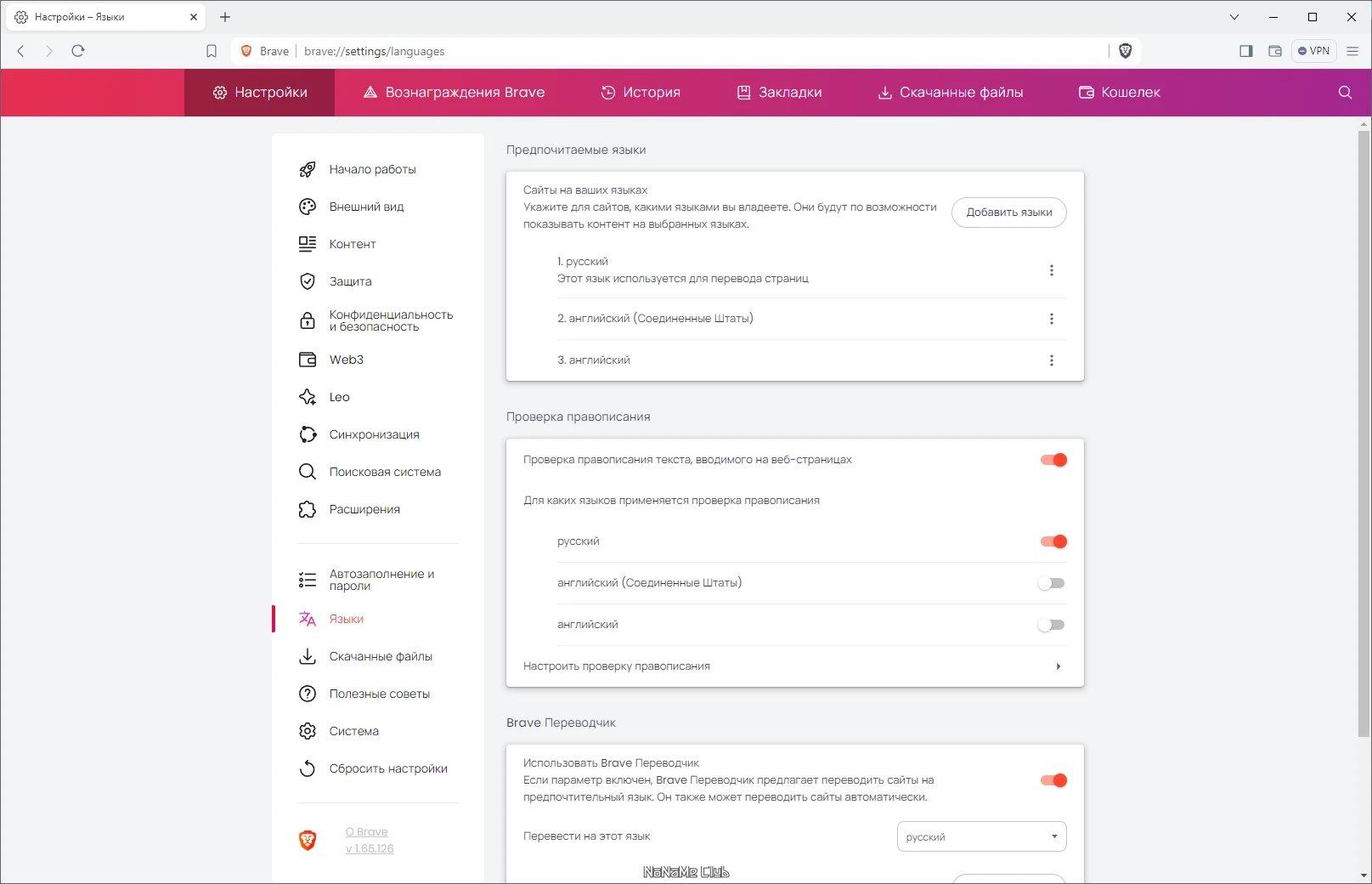Open the Кошелек tab
1372x884 pixels.
pyautogui.click(x=1119, y=92)
